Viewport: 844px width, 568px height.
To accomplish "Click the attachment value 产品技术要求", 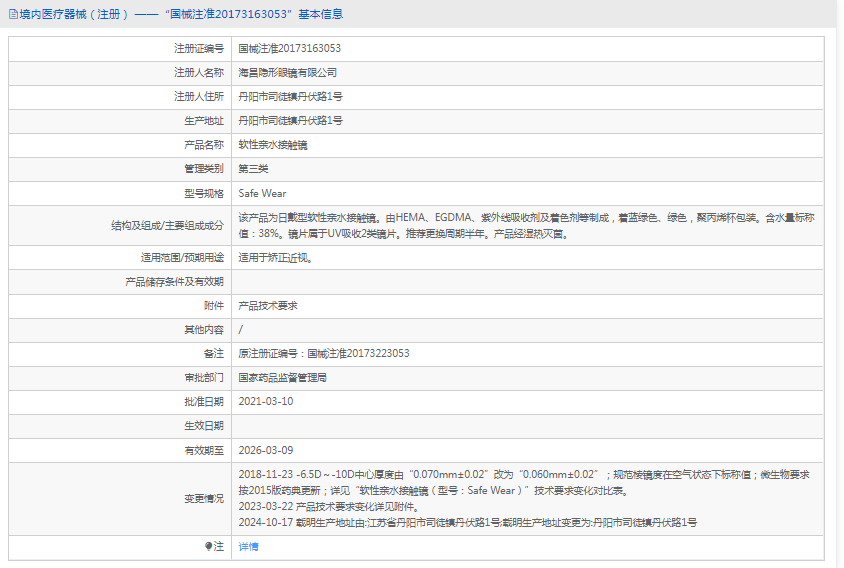I will coord(267,305).
